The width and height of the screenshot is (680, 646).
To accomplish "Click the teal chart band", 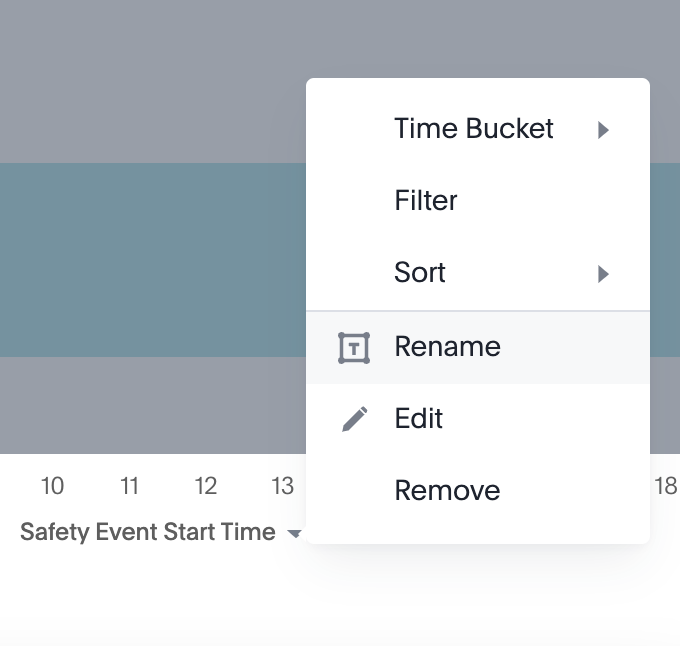I will click(x=150, y=260).
